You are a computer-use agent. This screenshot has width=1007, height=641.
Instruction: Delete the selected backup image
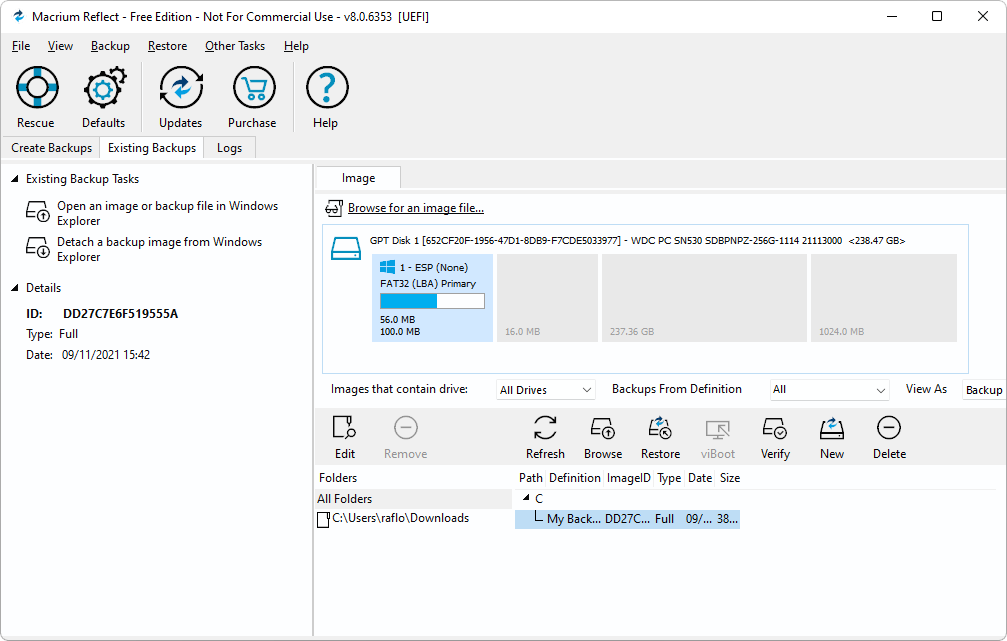point(888,437)
